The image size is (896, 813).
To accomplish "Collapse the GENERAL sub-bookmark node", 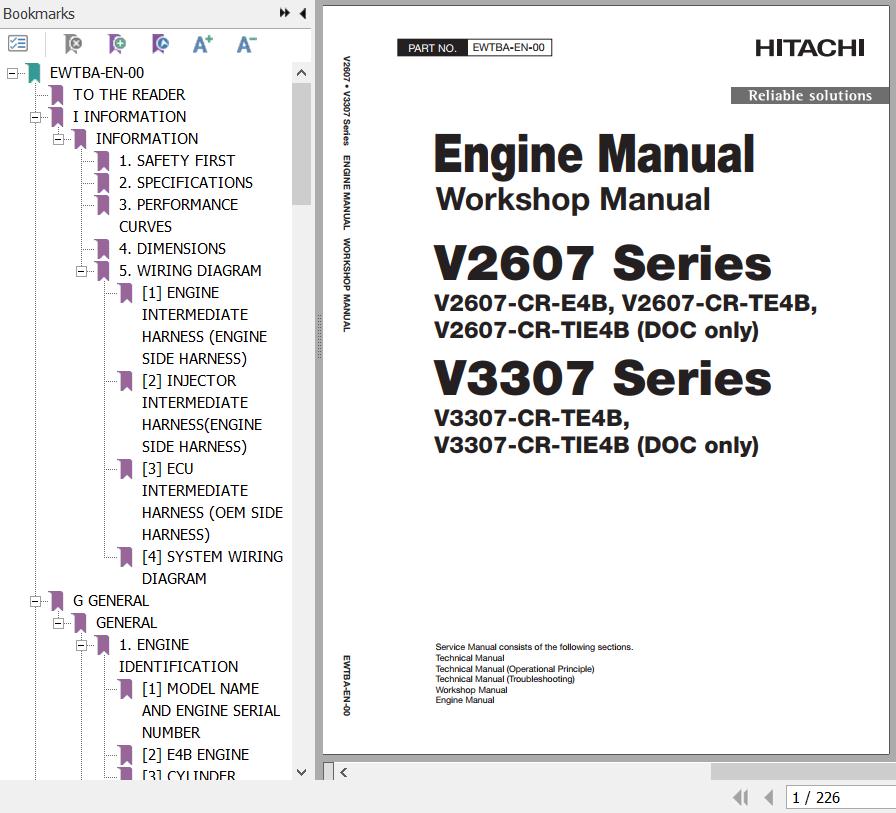I will click(x=58, y=623).
